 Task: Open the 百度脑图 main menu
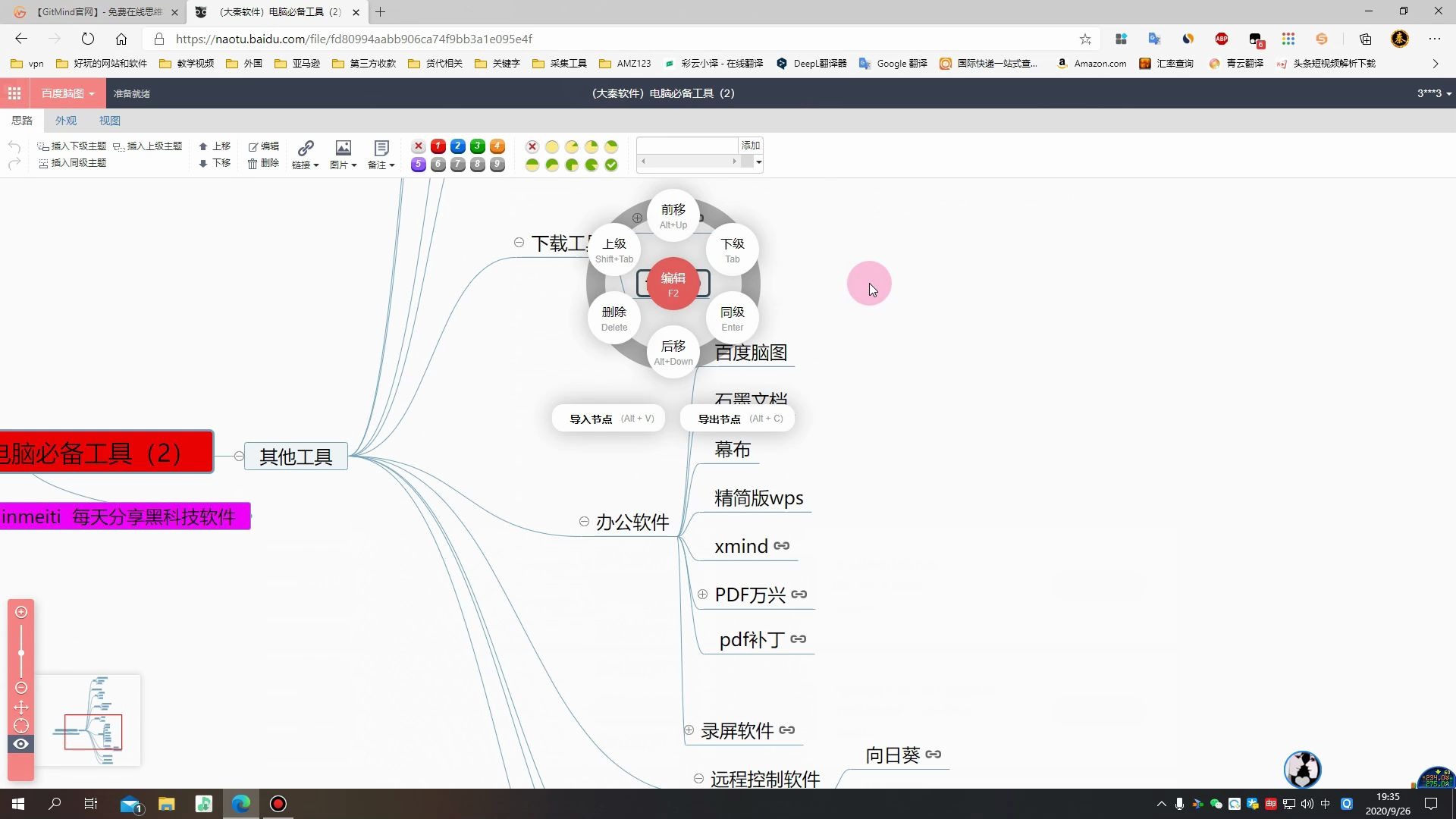point(67,93)
